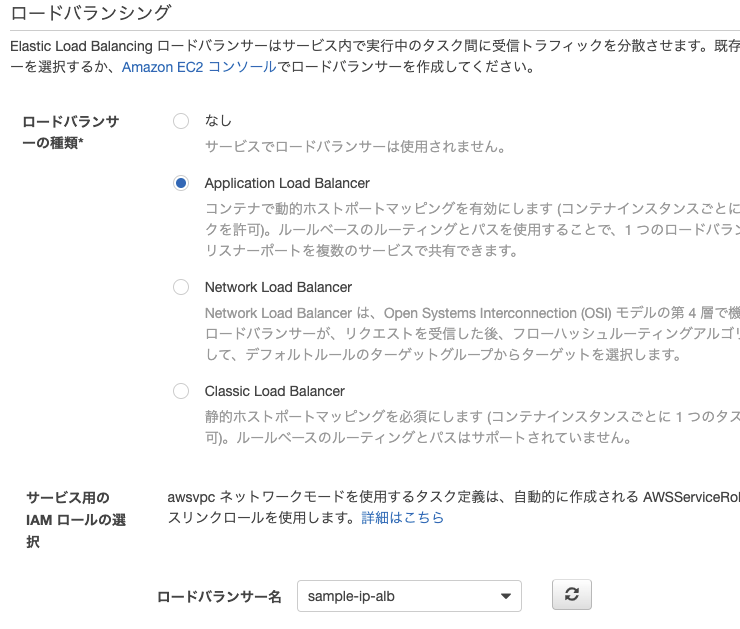Choose the Network Load Balancer radio button
The width and height of the screenshot is (740, 629).
pyautogui.click(x=181, y=287)
